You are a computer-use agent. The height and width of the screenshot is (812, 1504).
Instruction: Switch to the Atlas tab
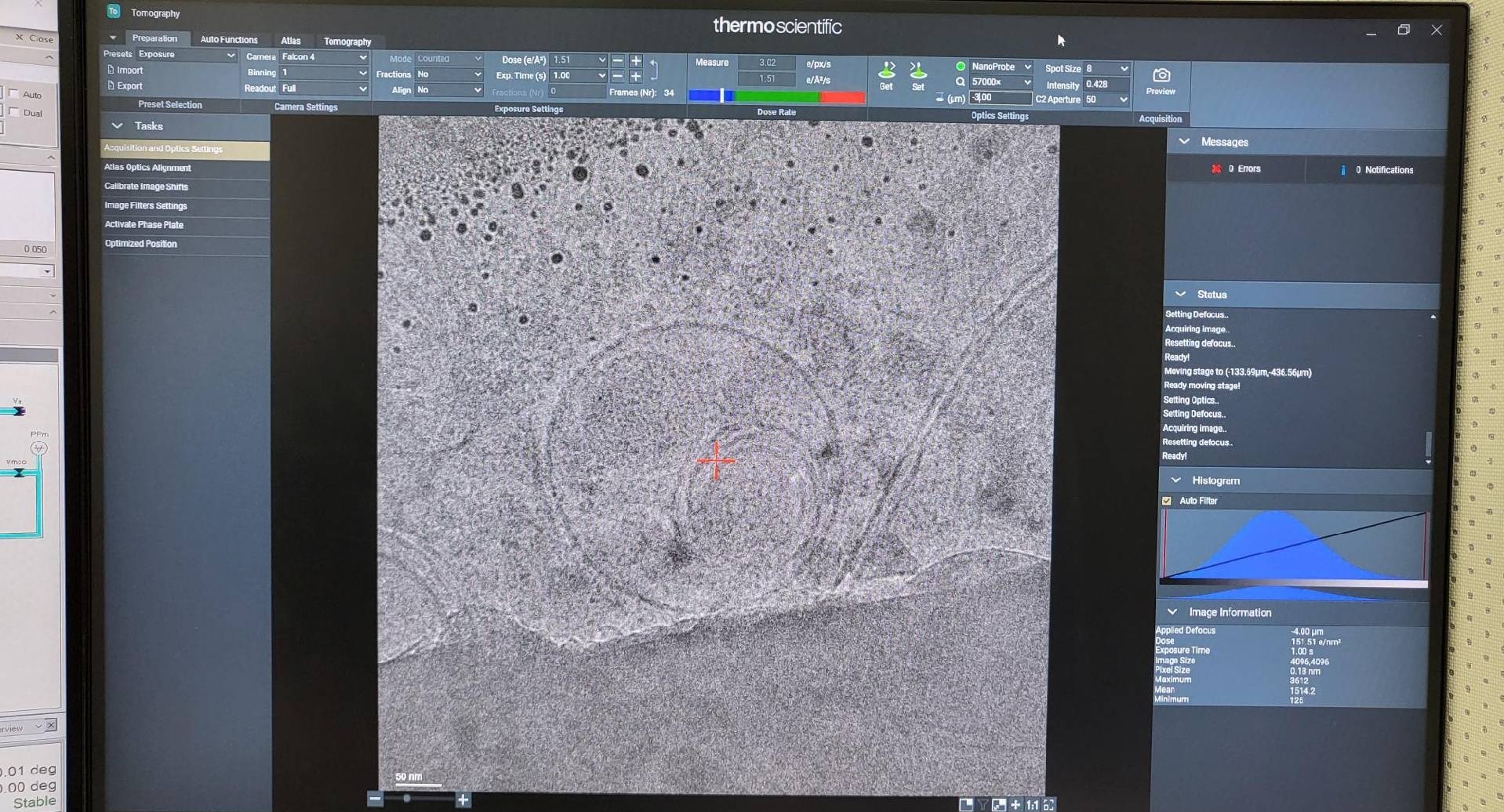click(x=291, y=41)
